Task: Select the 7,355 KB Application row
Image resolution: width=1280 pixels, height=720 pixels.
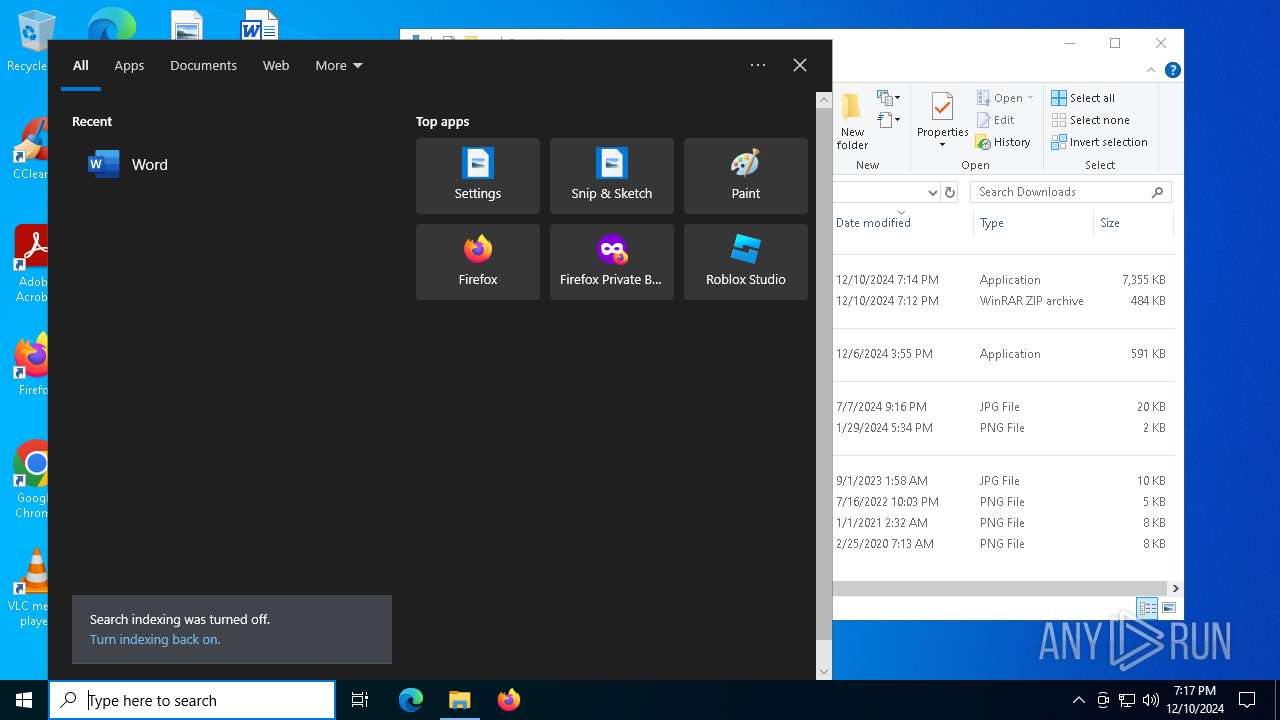Action: (x=1003, y=280)
